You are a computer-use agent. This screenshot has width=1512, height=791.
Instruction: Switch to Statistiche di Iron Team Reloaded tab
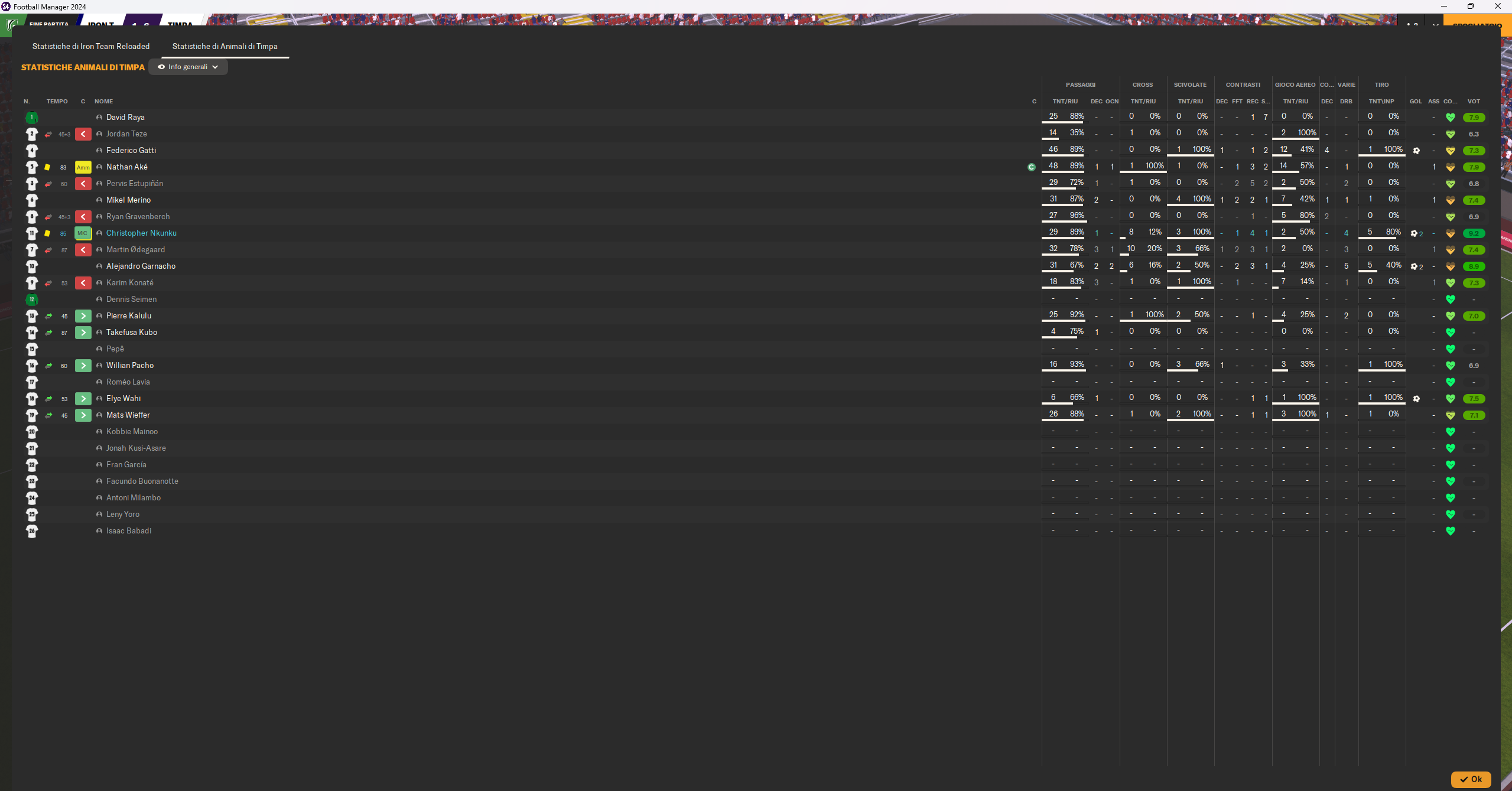click(91, 46)
